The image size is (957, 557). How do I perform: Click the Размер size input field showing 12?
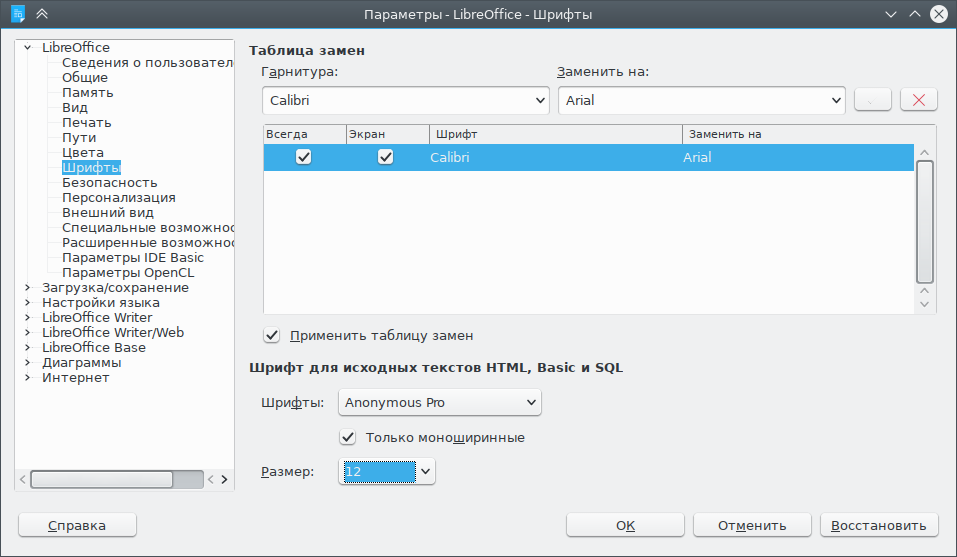tap(379, 472)
